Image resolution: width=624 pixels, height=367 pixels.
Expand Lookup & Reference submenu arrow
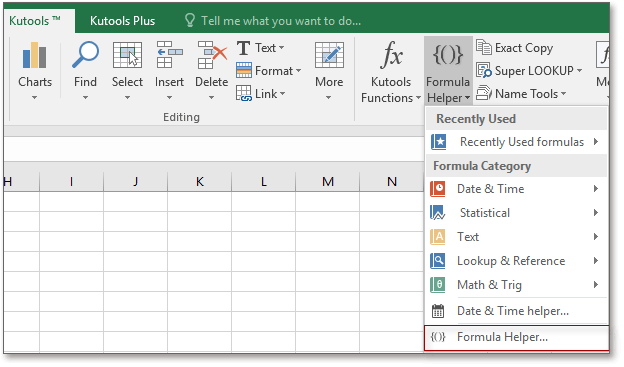[x=596, y=261]
